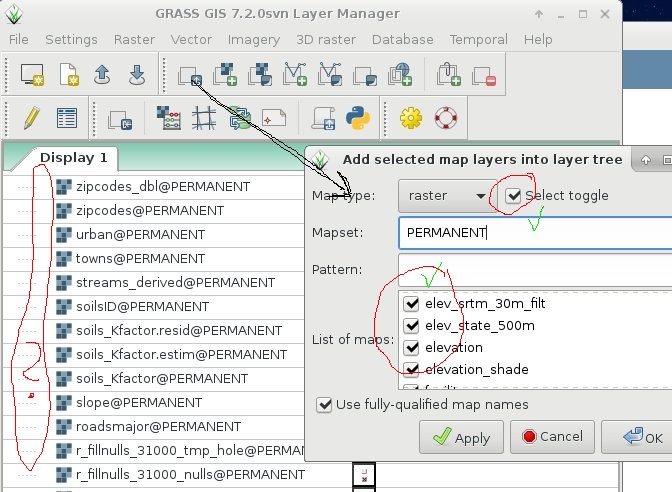This screenshot has width=672, height=492.
Task: Save workspace with the down-arrow icon
Action: (x=137, y=75)
